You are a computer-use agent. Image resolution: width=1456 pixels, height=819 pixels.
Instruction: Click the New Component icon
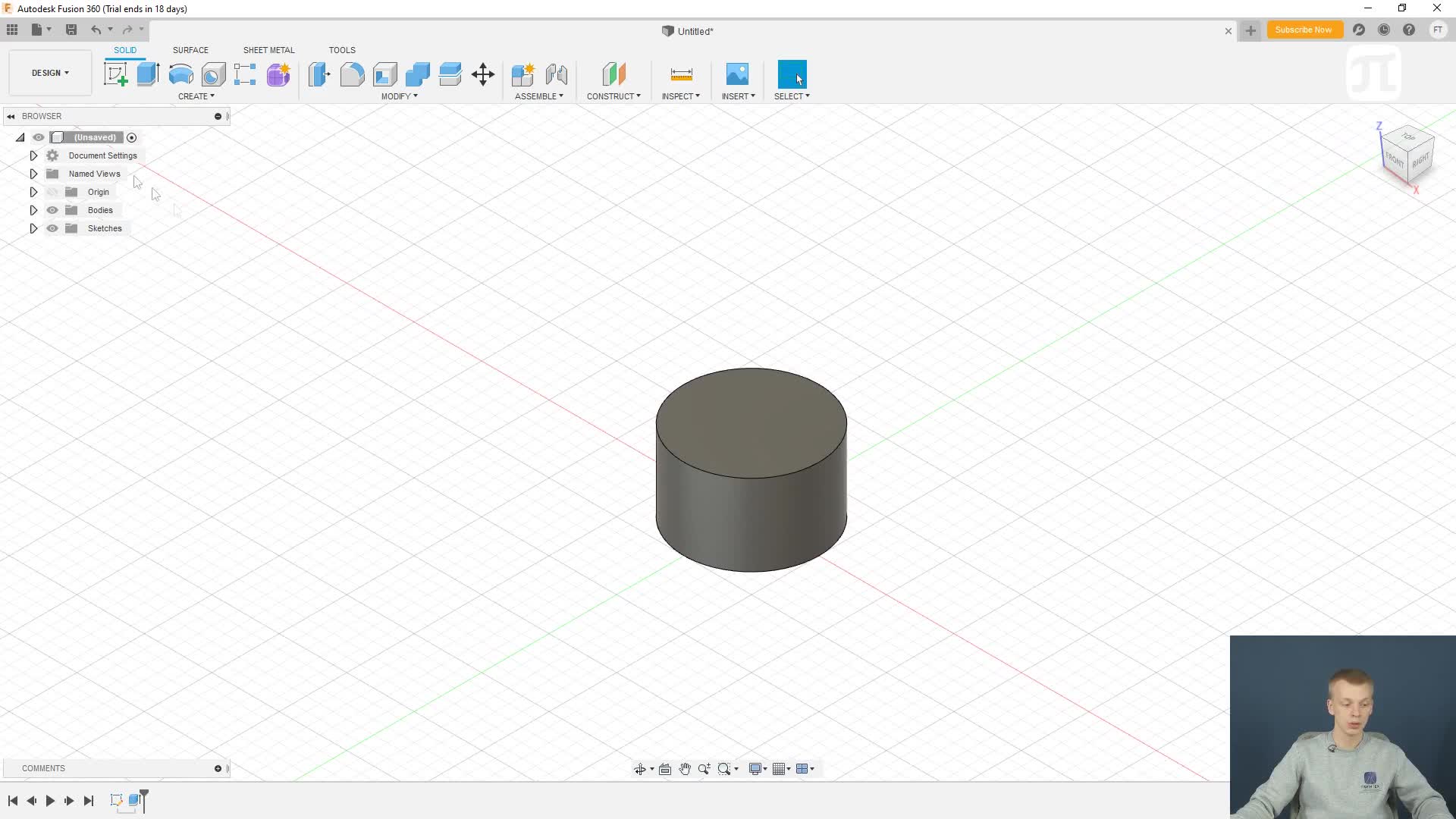[x=523, y=74]
